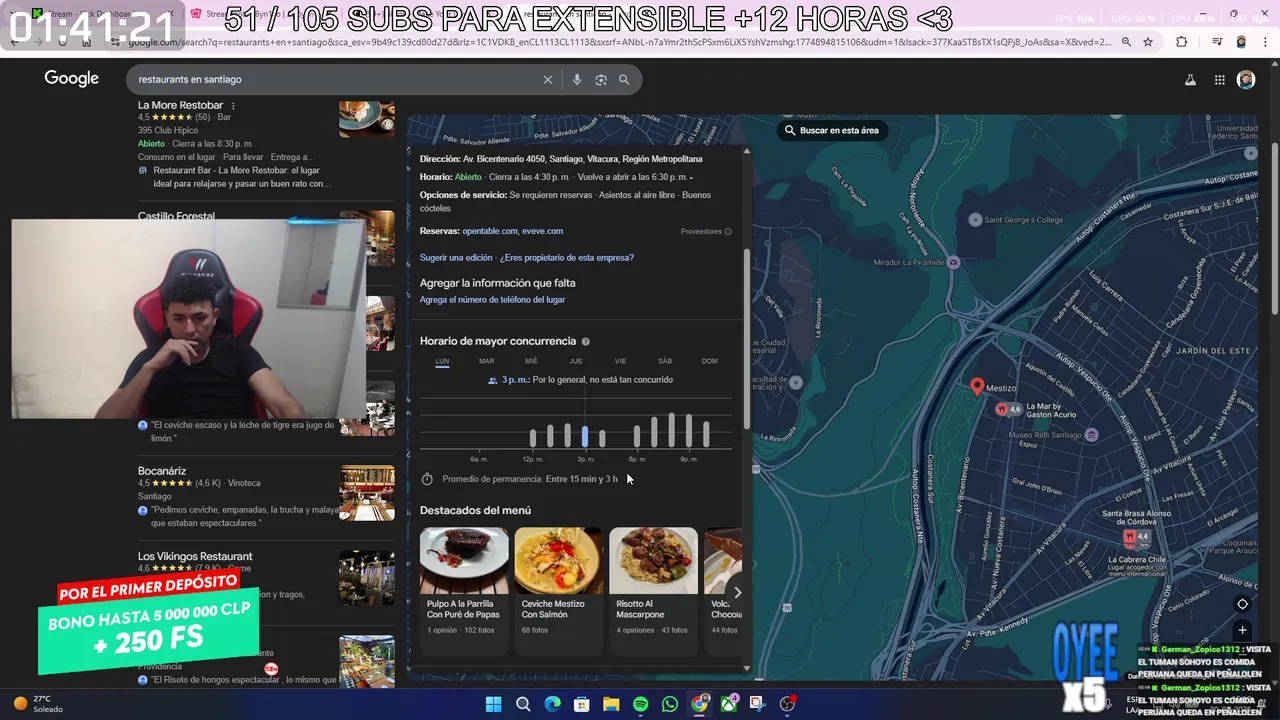1280x720 pixels.
Task: Open Search Labs flask icon
Action: [1190, 80]
